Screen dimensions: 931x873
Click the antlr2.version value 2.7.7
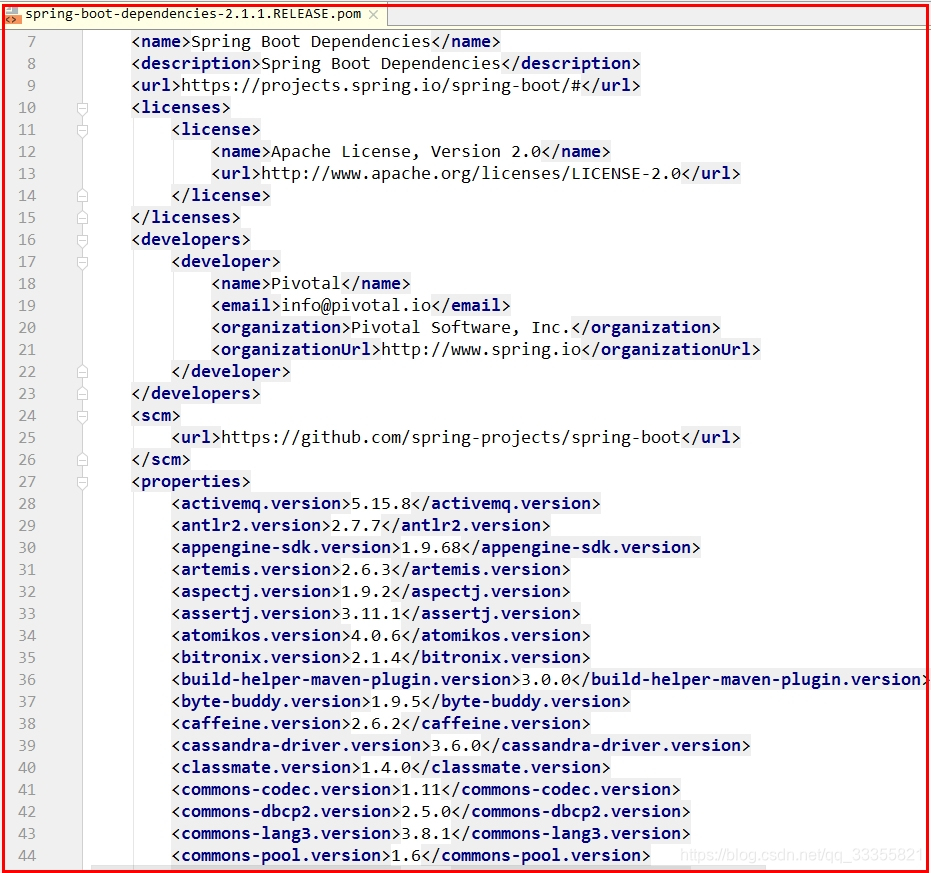pos(356,526)
